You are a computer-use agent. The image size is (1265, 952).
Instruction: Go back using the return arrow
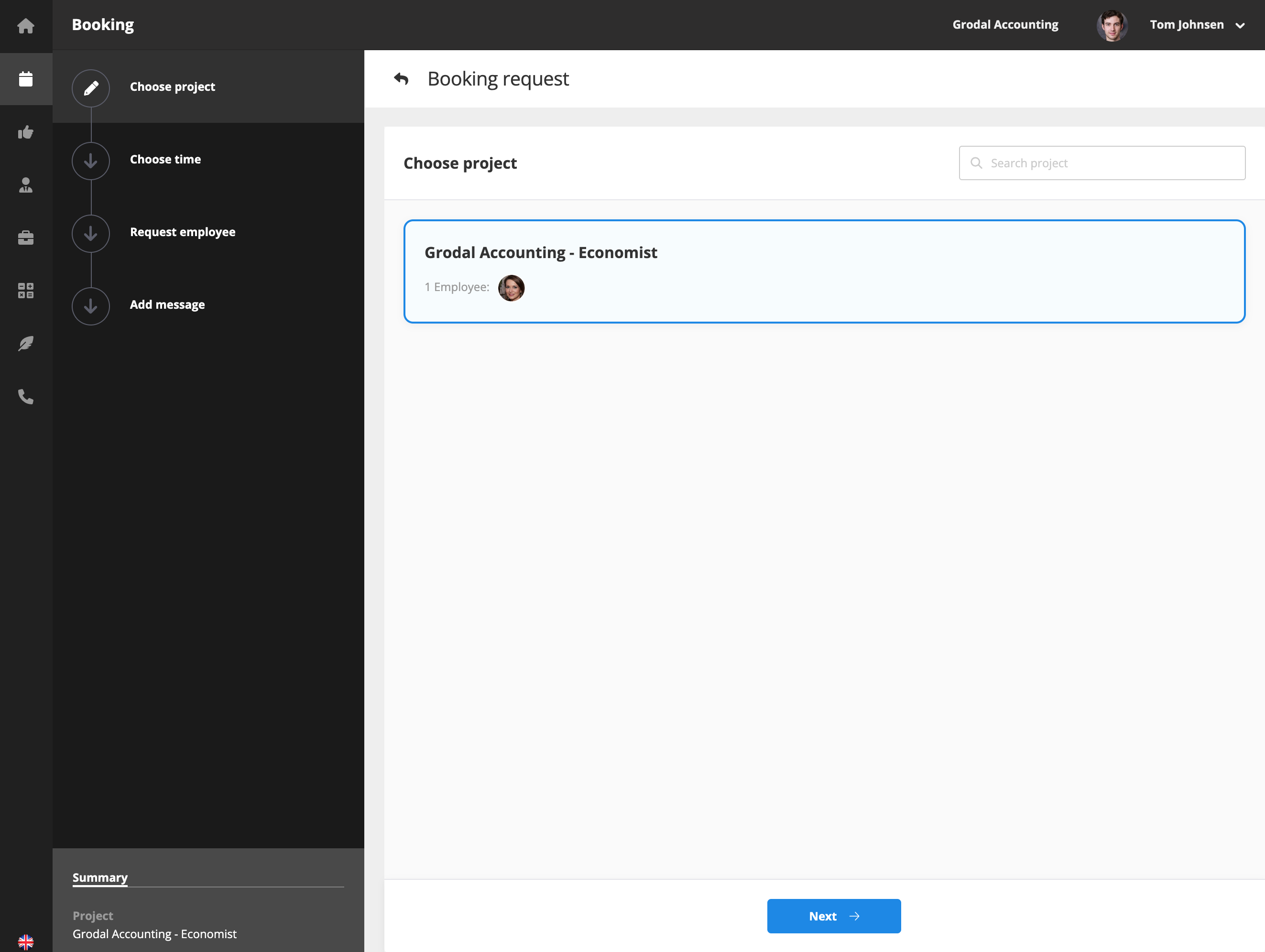tap(402, 79)
